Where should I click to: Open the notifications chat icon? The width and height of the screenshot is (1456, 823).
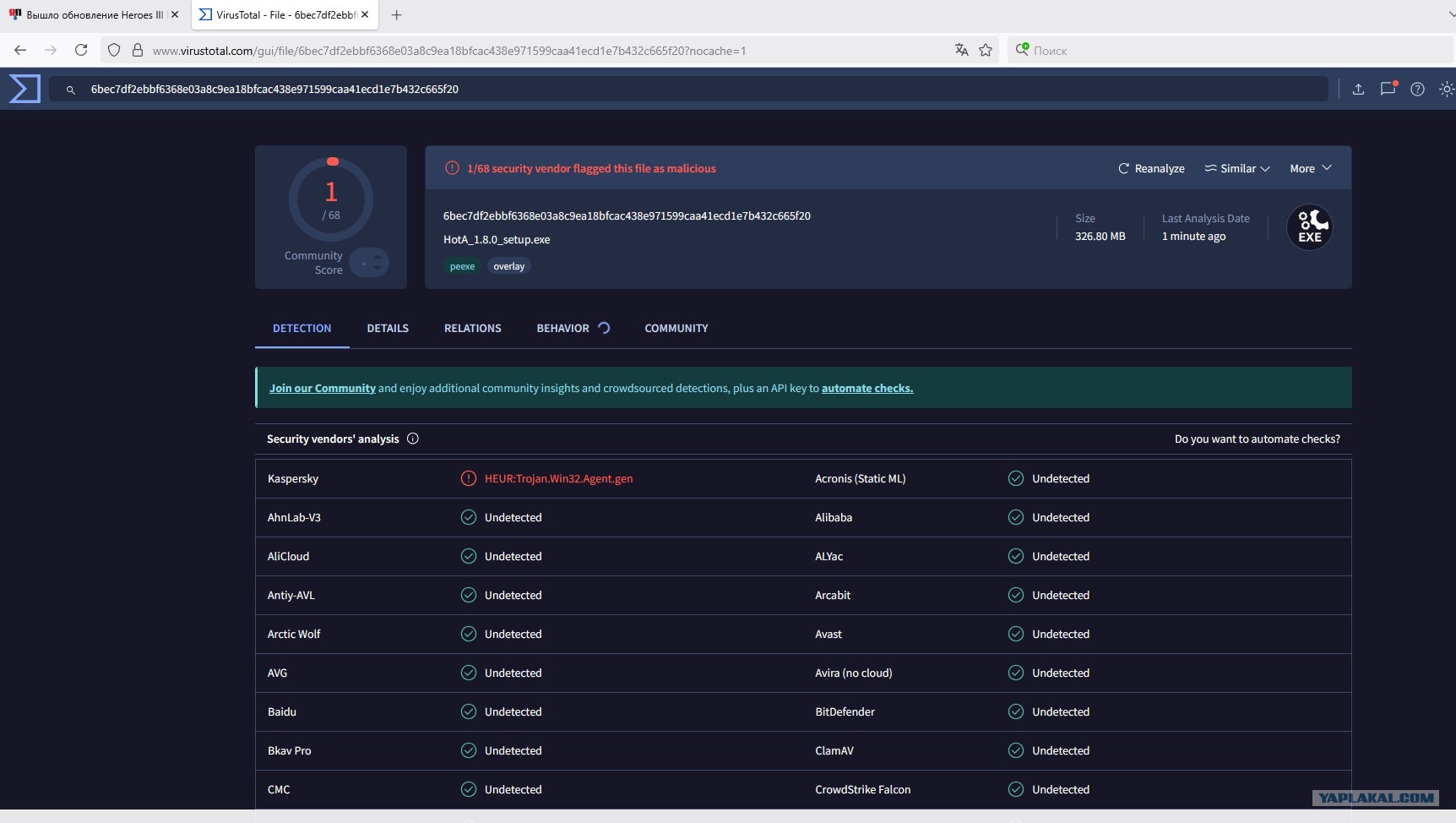pos(1388,88)
